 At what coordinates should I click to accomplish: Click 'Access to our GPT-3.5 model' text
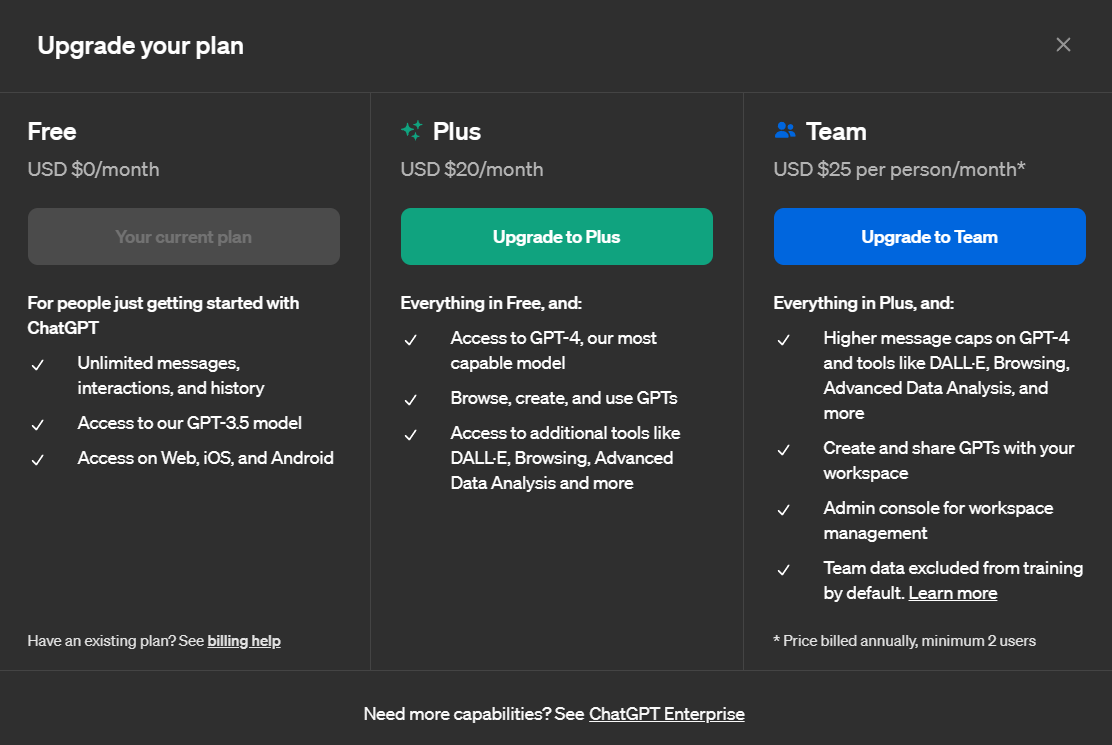(189, 423)
